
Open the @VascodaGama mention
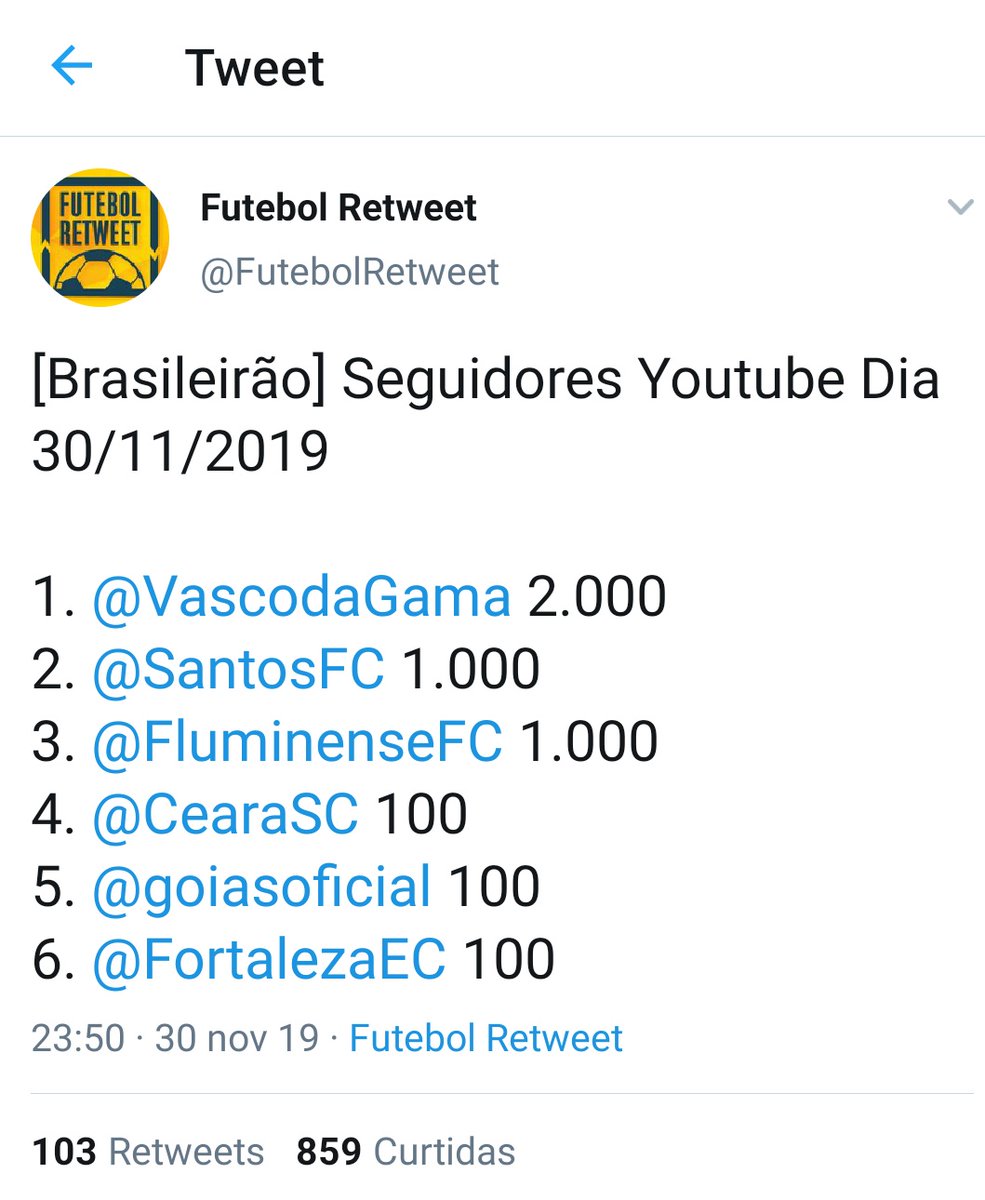[301, 597]
